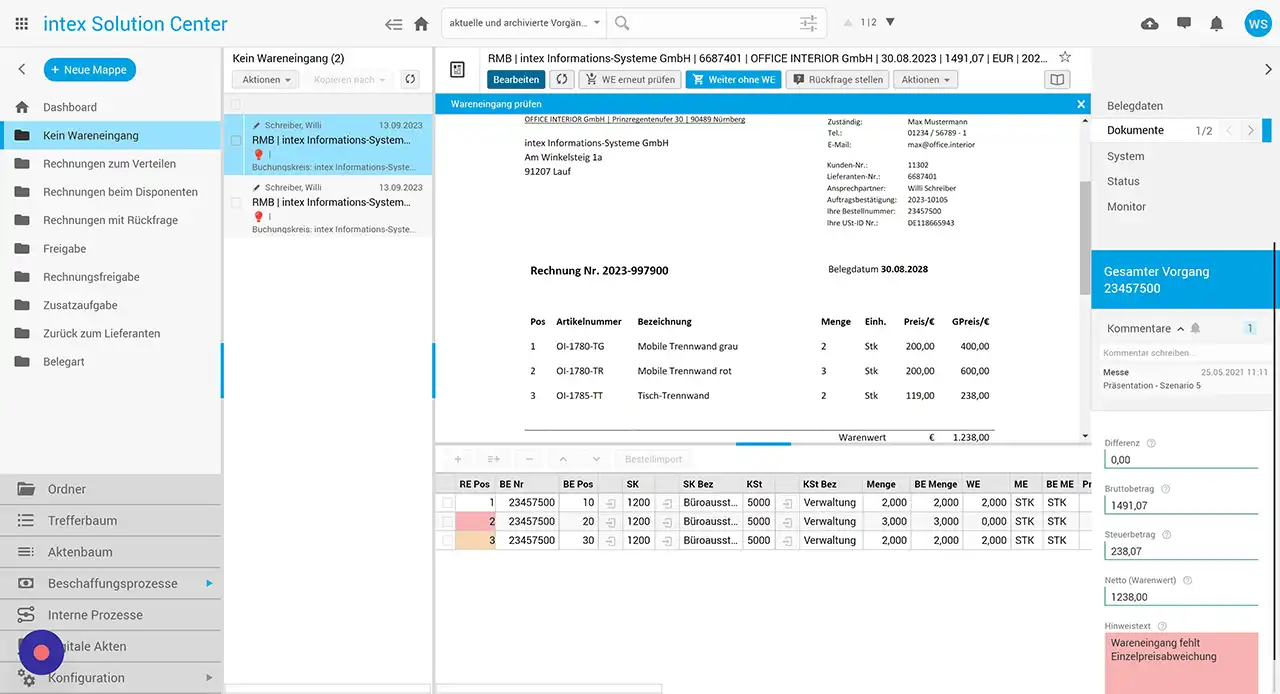1280x694 pixels.
Task: Refresh the Kein Wareneingang list
Action: click(409, 79)
